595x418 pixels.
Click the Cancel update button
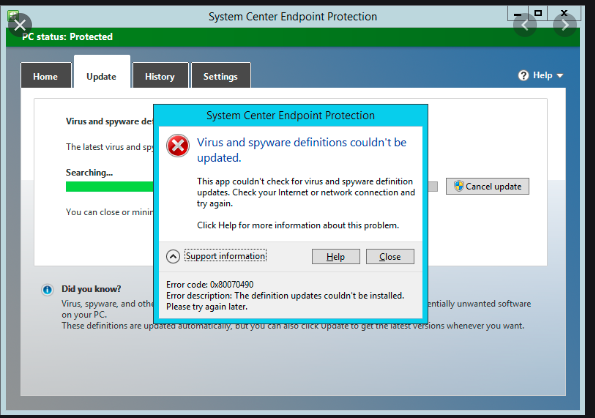point(488,186)
